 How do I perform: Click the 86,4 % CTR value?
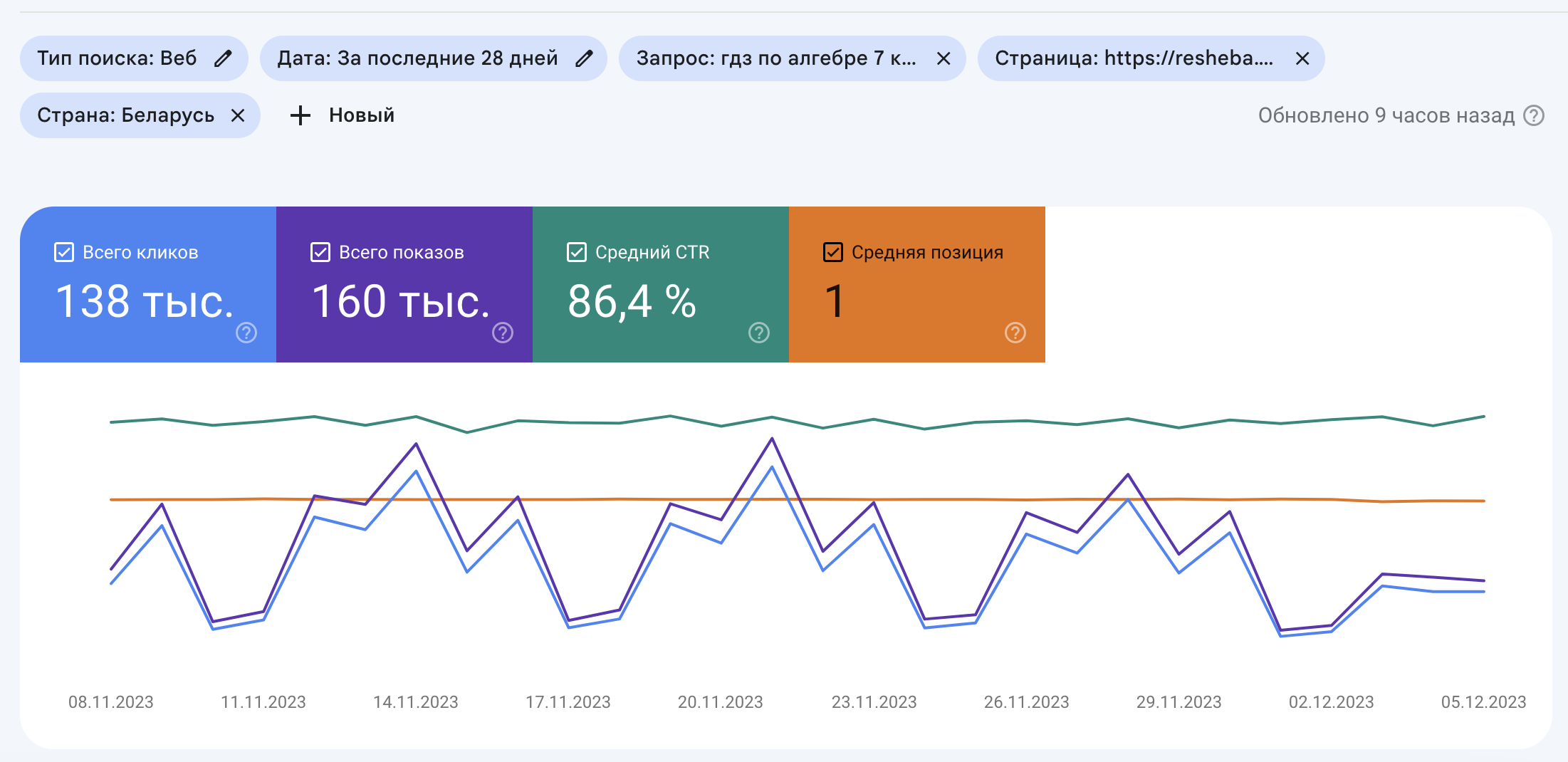tap(632, 301)
